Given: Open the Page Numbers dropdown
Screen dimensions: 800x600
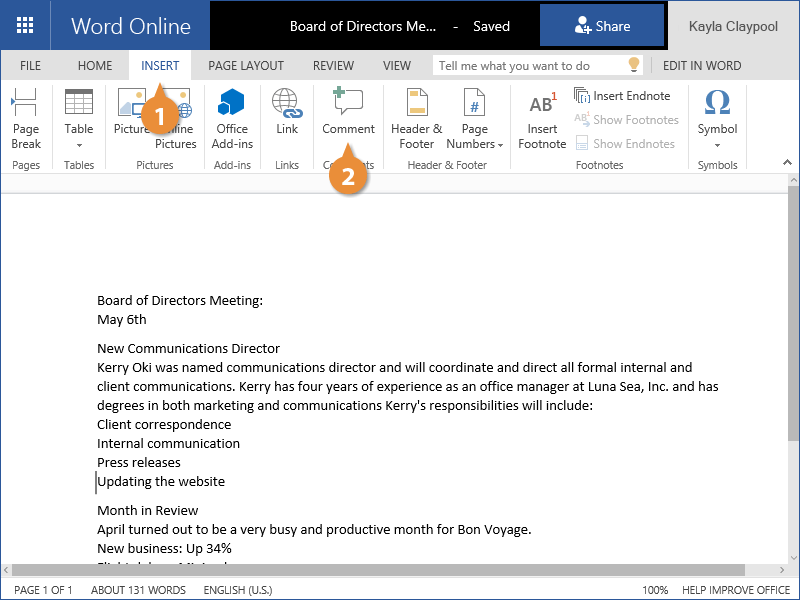Looking at the screenshot, I should tap(475, 119).
